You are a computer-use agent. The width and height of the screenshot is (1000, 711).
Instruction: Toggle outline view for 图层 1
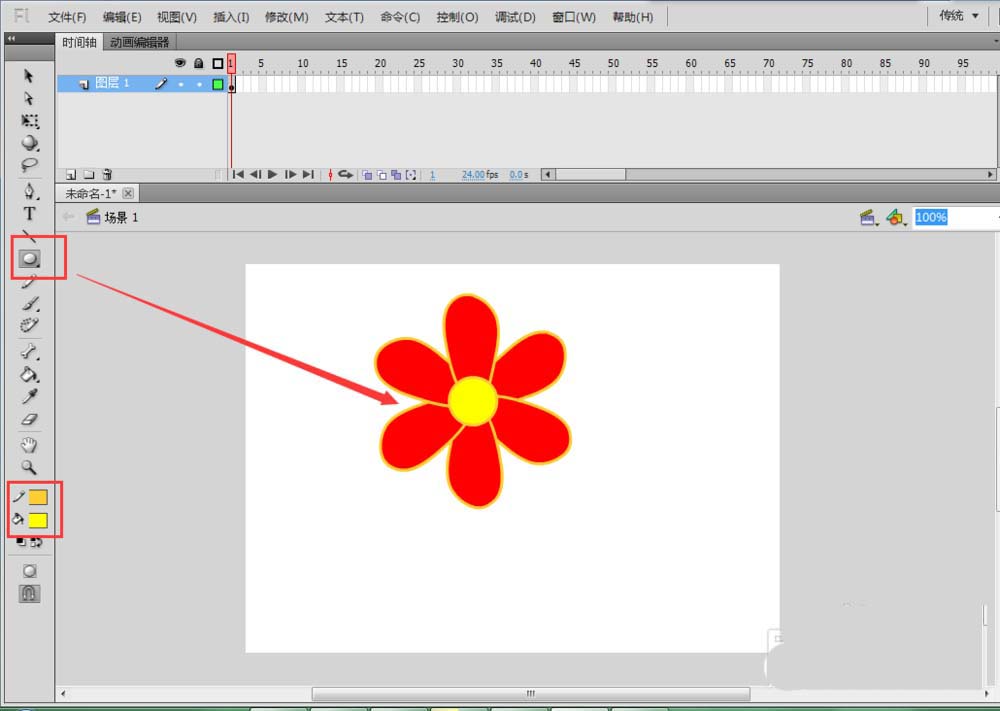pyautogui.click(x=217, y=84)
